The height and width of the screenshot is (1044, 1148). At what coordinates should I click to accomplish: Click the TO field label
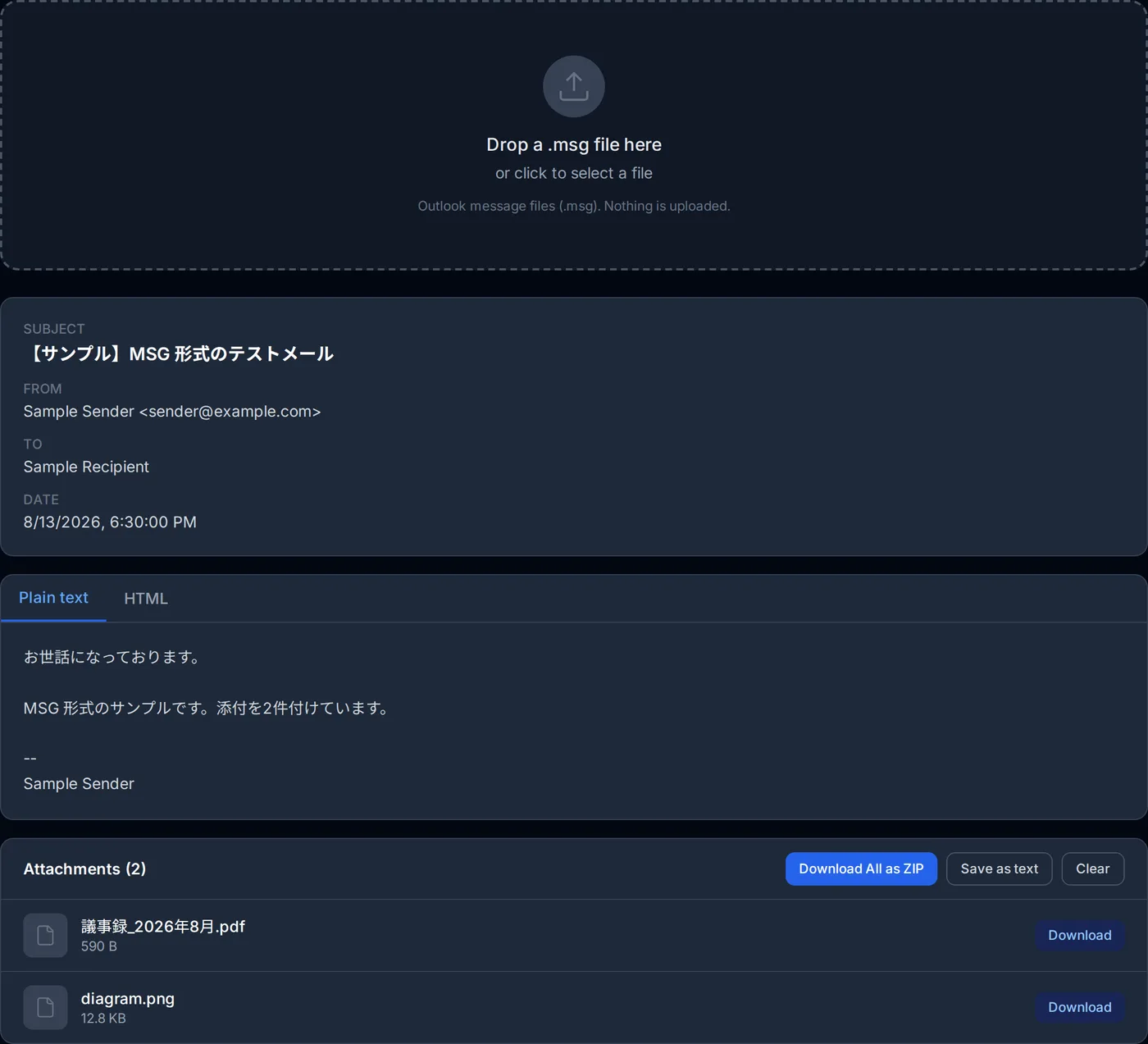[x=33, y=444]
